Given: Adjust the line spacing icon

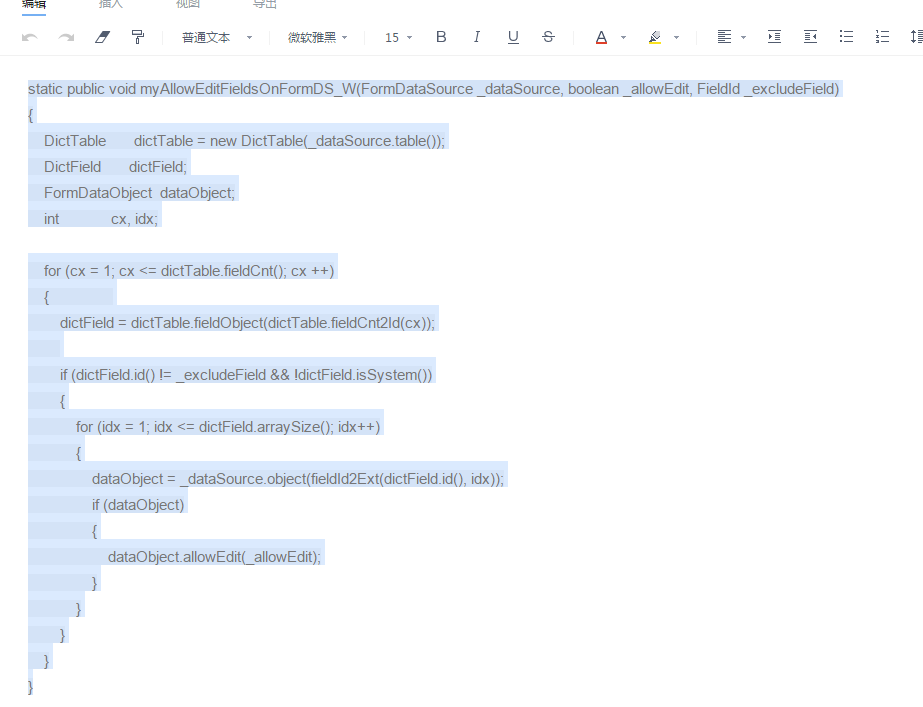Looking at the screenshot, I should pos(915,36).
